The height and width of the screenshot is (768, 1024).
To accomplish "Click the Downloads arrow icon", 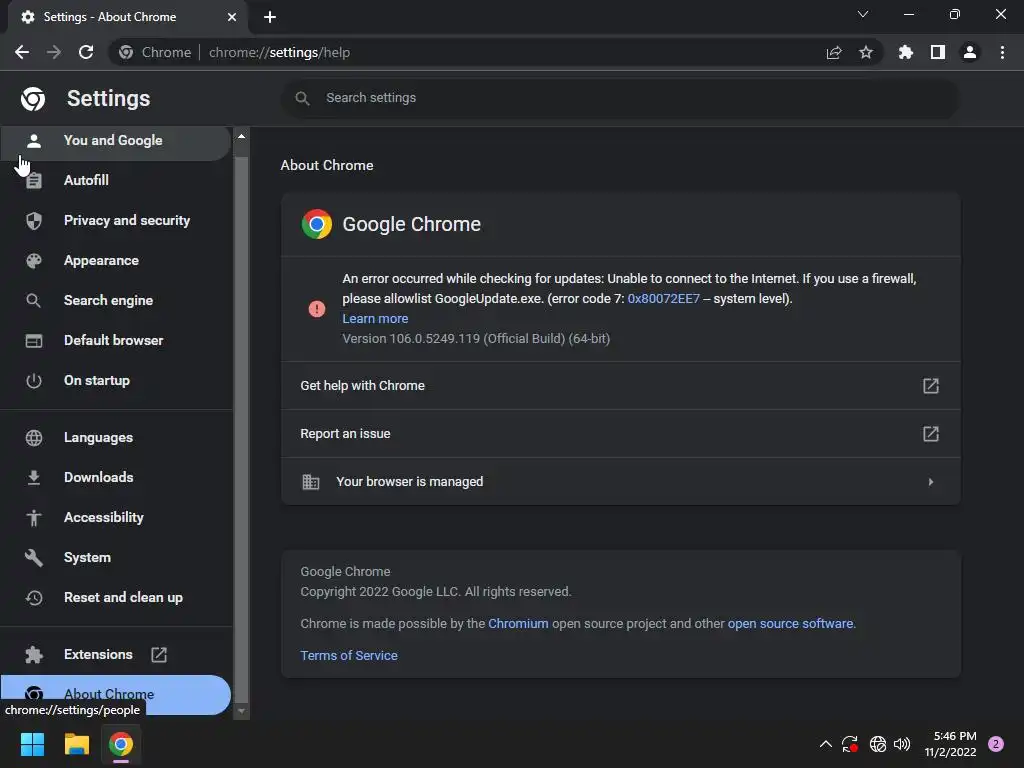I will [33, 477].
